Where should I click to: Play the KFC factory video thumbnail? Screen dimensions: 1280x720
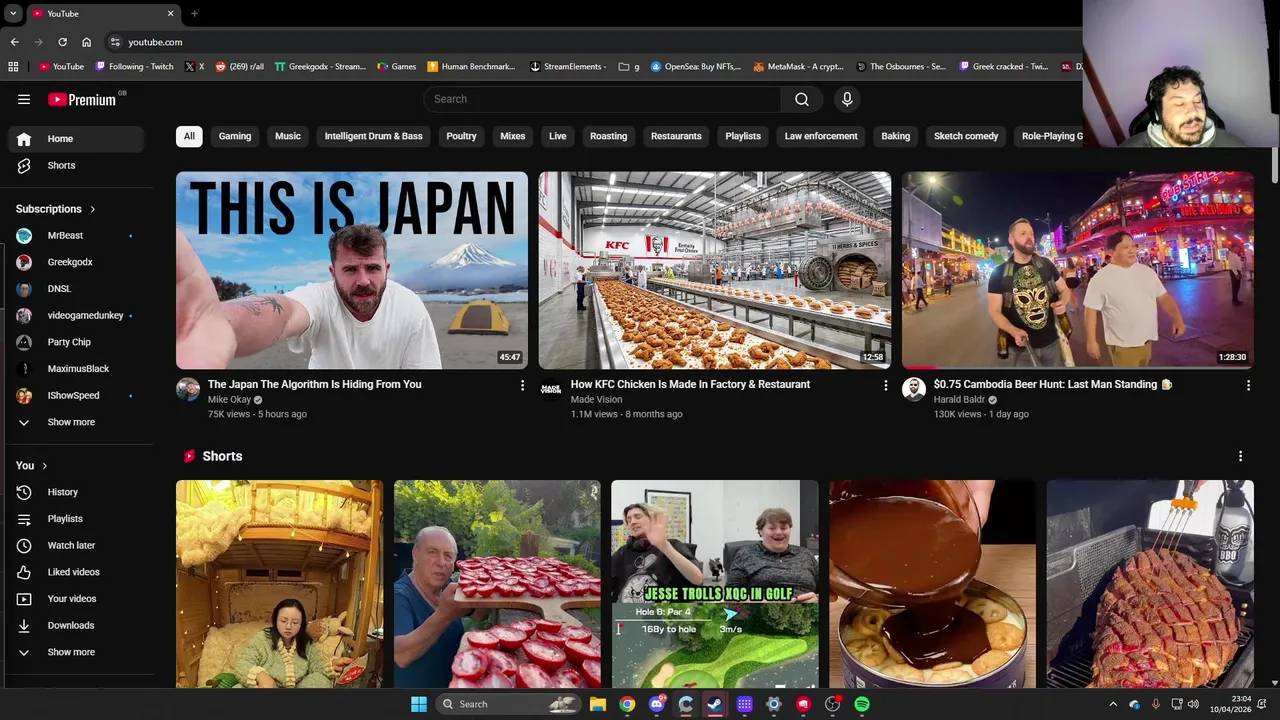(x=715, y=270)
